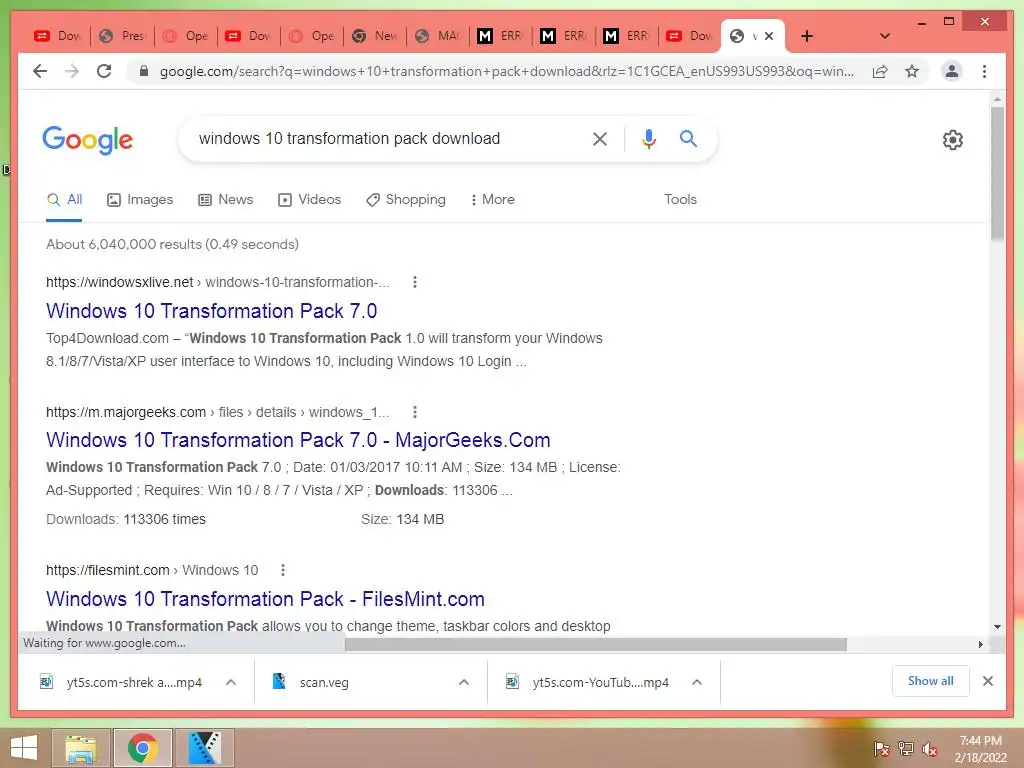Click the https://filesmint.com result URL

click(108, 570)
